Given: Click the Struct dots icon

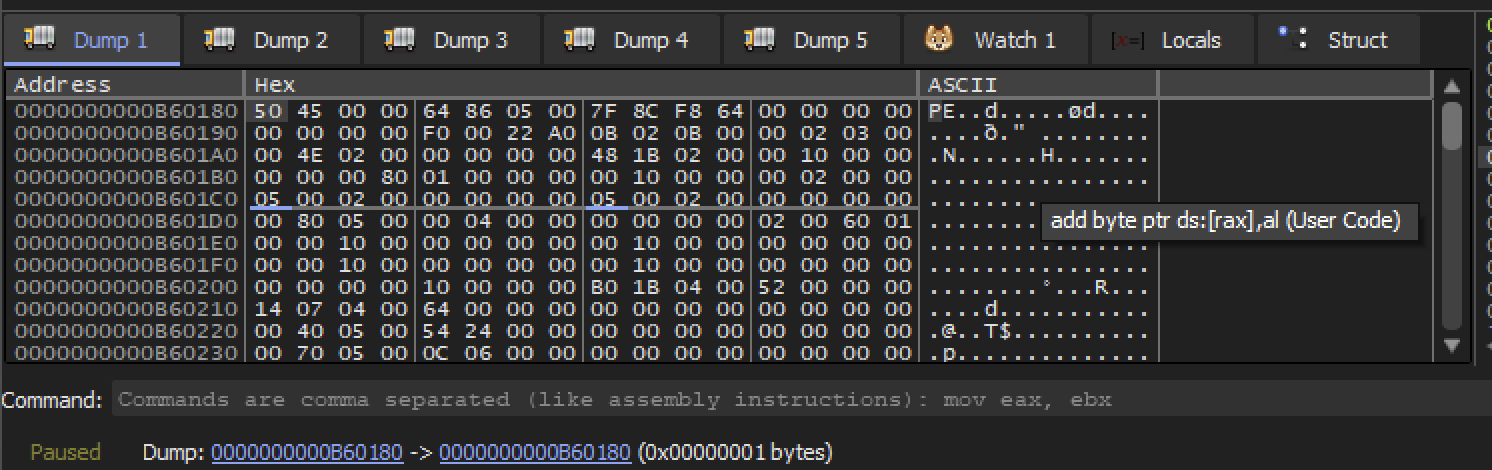Looking at the screenshot, I should [x=1293, y=37].
